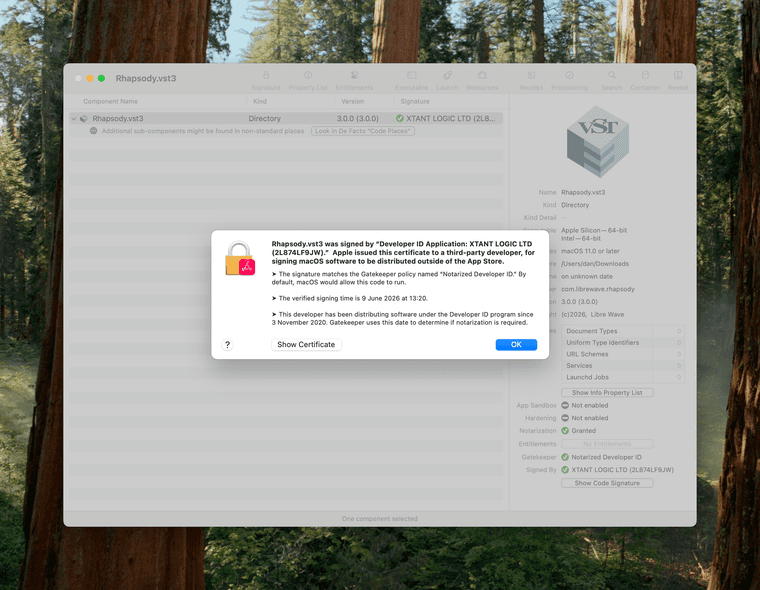Sort by the Version column header

(x=352, y=101)
